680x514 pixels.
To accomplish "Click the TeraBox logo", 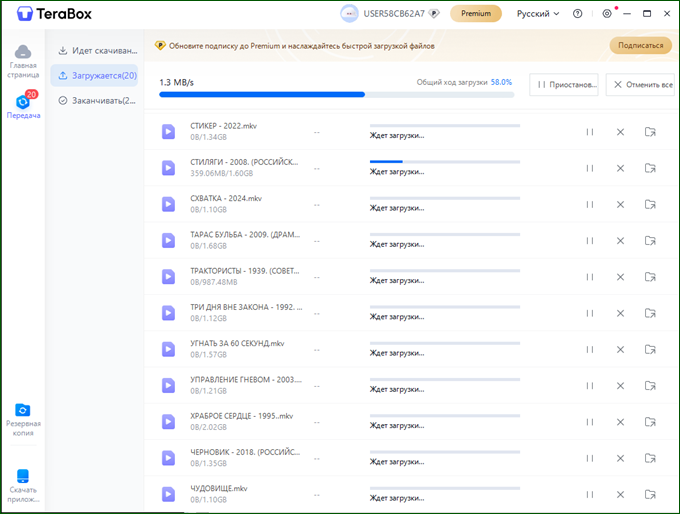I will tap(54, 14).
